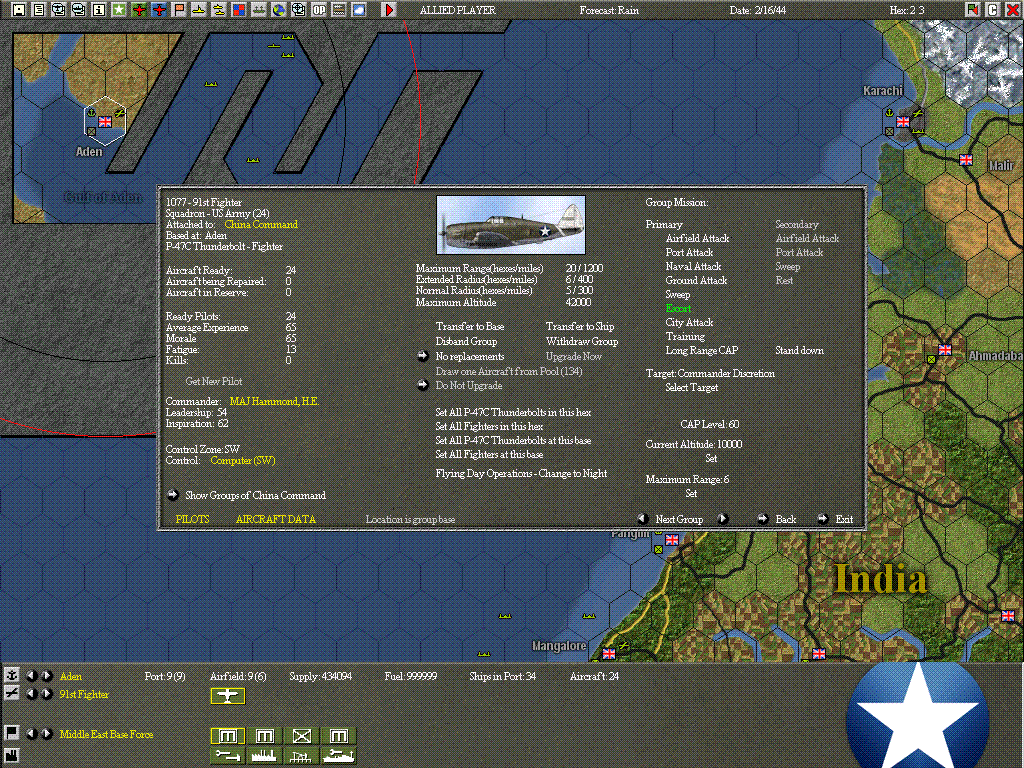Image resolution: width=1024 pixels, height=768 pixels.
Task: Click Set under Maximum Range
Action: [691, 494]
